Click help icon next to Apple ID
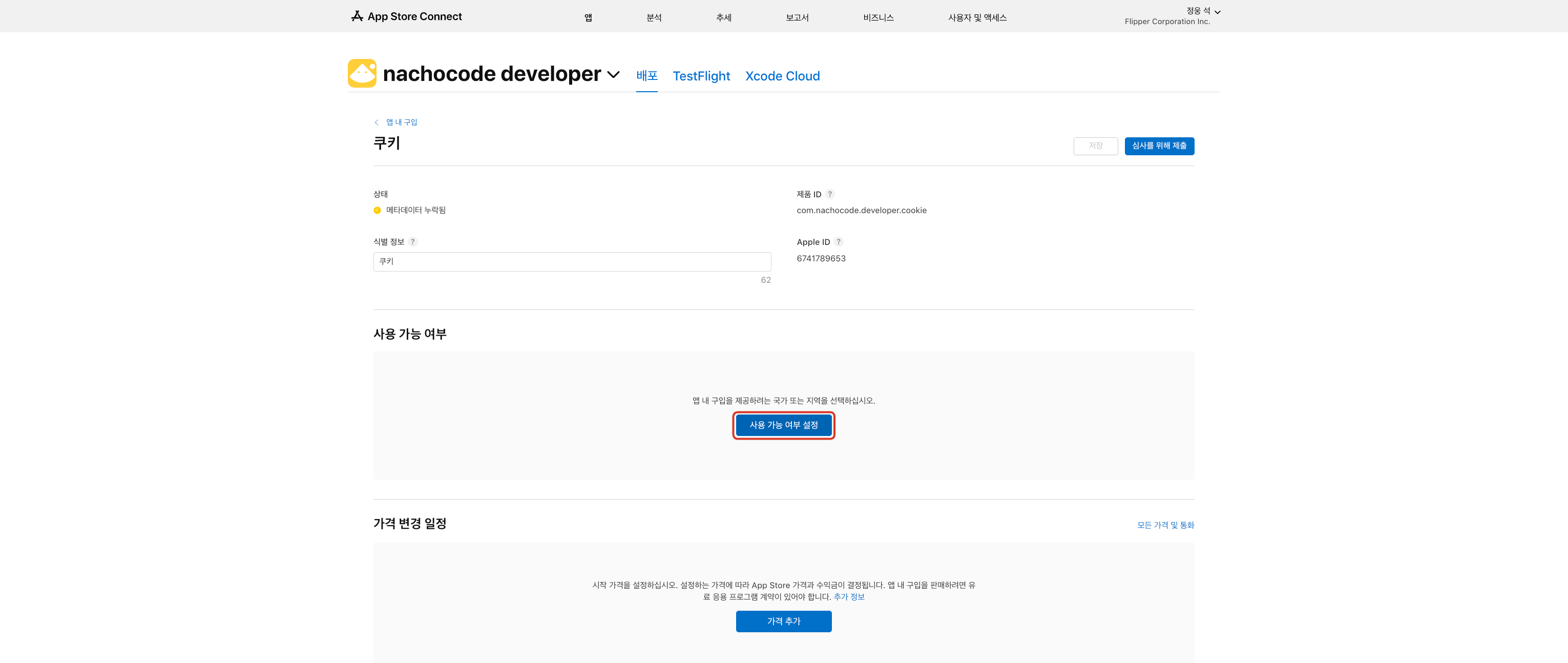Viewport: 1568px width, 663px height. (x=838, y=242)
